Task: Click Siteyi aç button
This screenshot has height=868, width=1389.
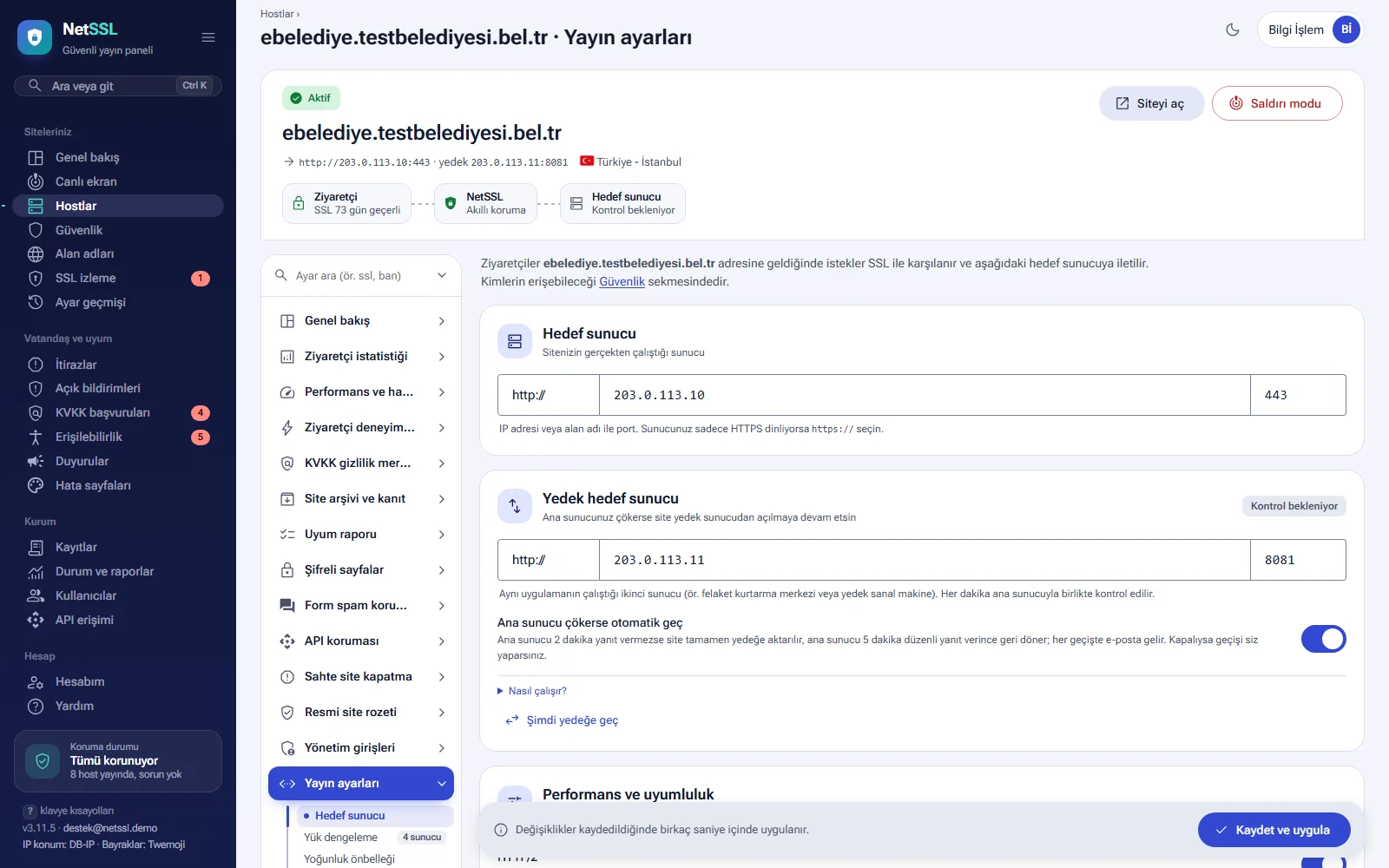Action: coord(1151,103)
